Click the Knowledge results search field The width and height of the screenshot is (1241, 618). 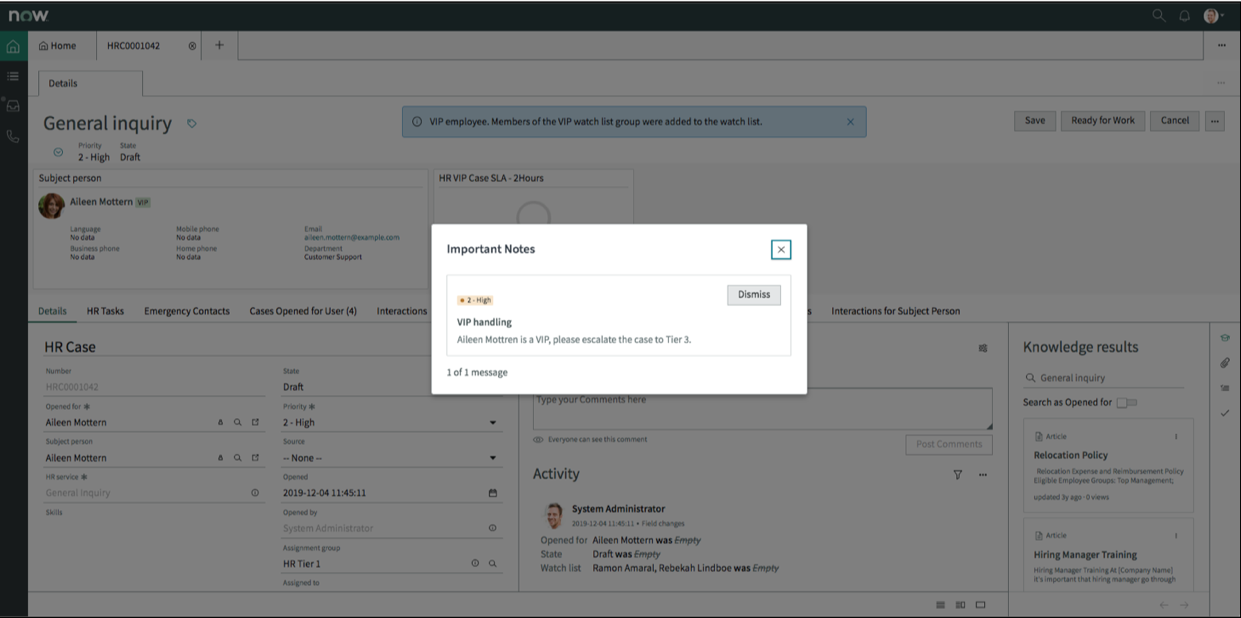click(1103, 378)
